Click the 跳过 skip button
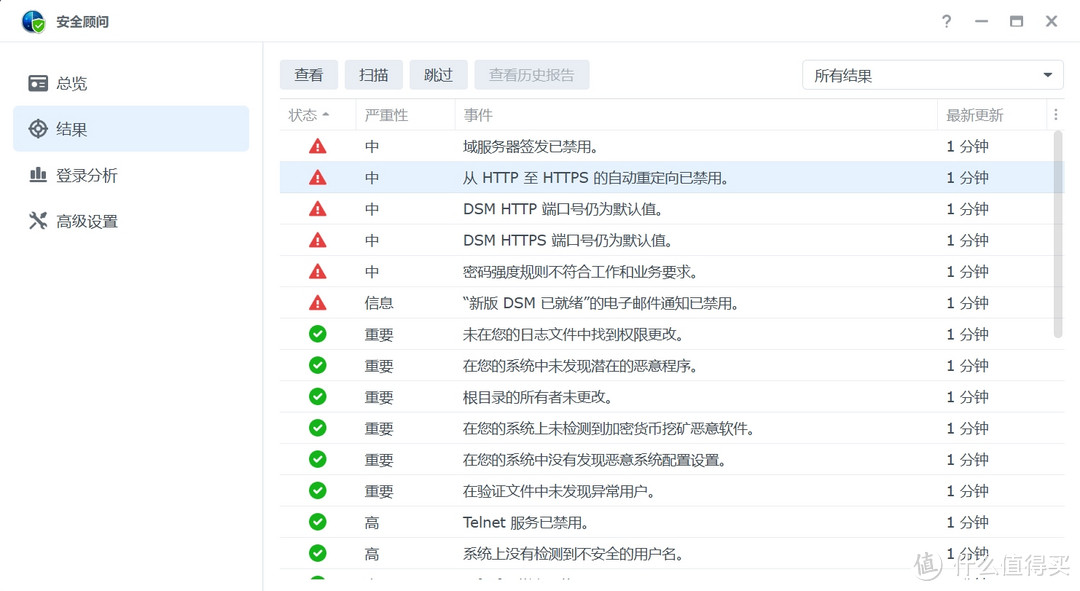The image size is (1080, 591). pos(438,75)
